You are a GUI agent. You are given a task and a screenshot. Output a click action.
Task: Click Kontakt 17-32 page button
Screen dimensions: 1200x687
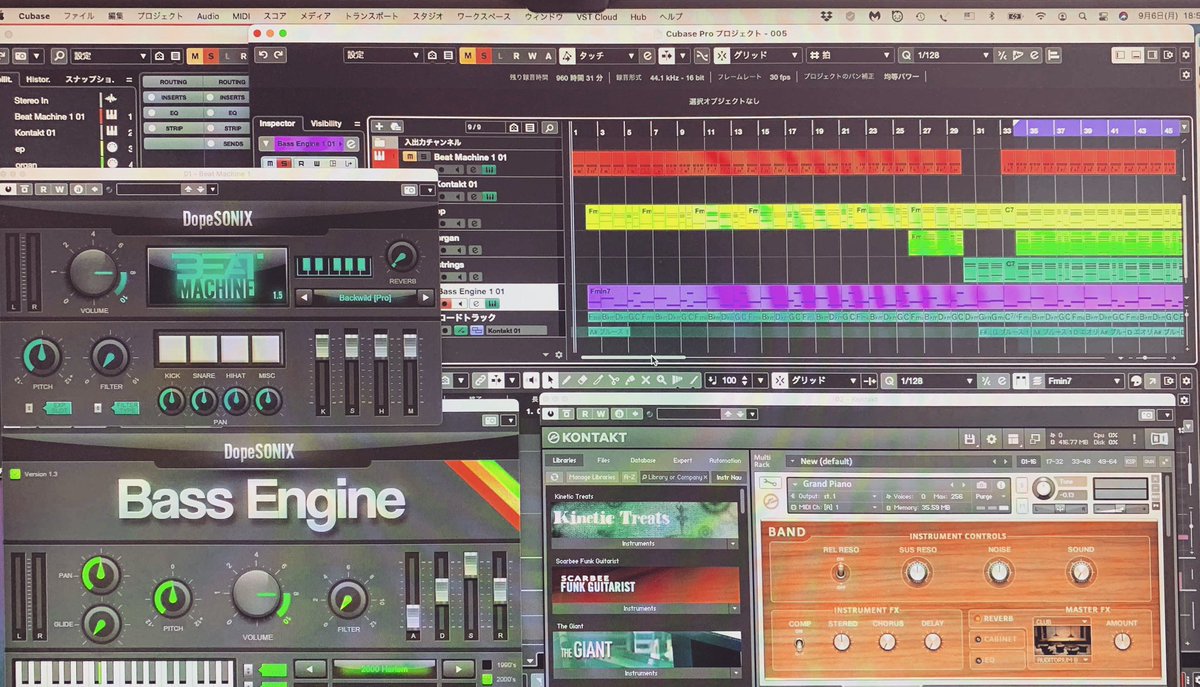[x=1054, y=461]
